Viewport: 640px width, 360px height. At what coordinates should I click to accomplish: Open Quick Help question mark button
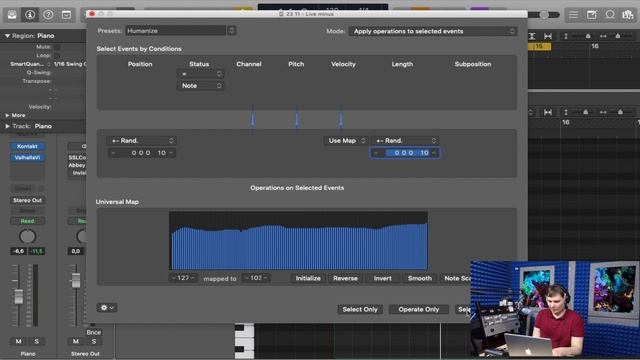pyautogui.click(x=48, y=15)
